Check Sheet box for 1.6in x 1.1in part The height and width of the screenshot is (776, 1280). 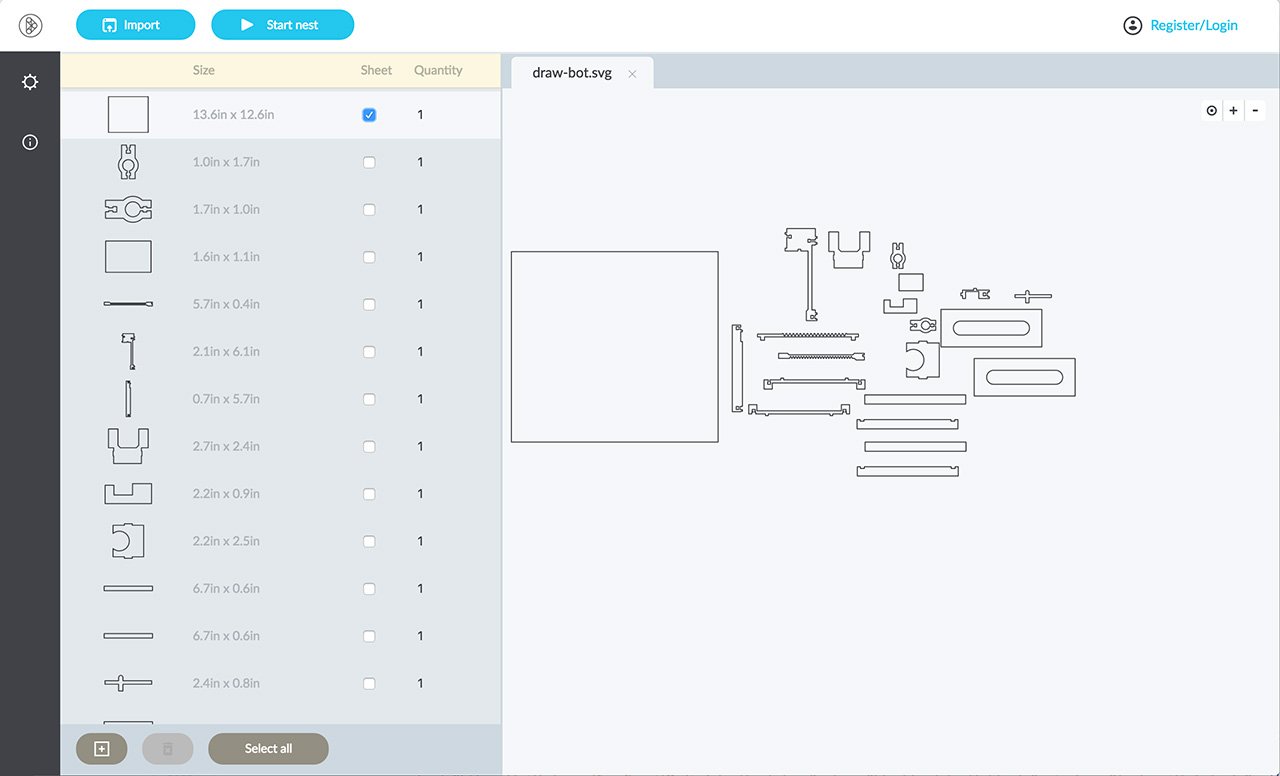[369, 257]
